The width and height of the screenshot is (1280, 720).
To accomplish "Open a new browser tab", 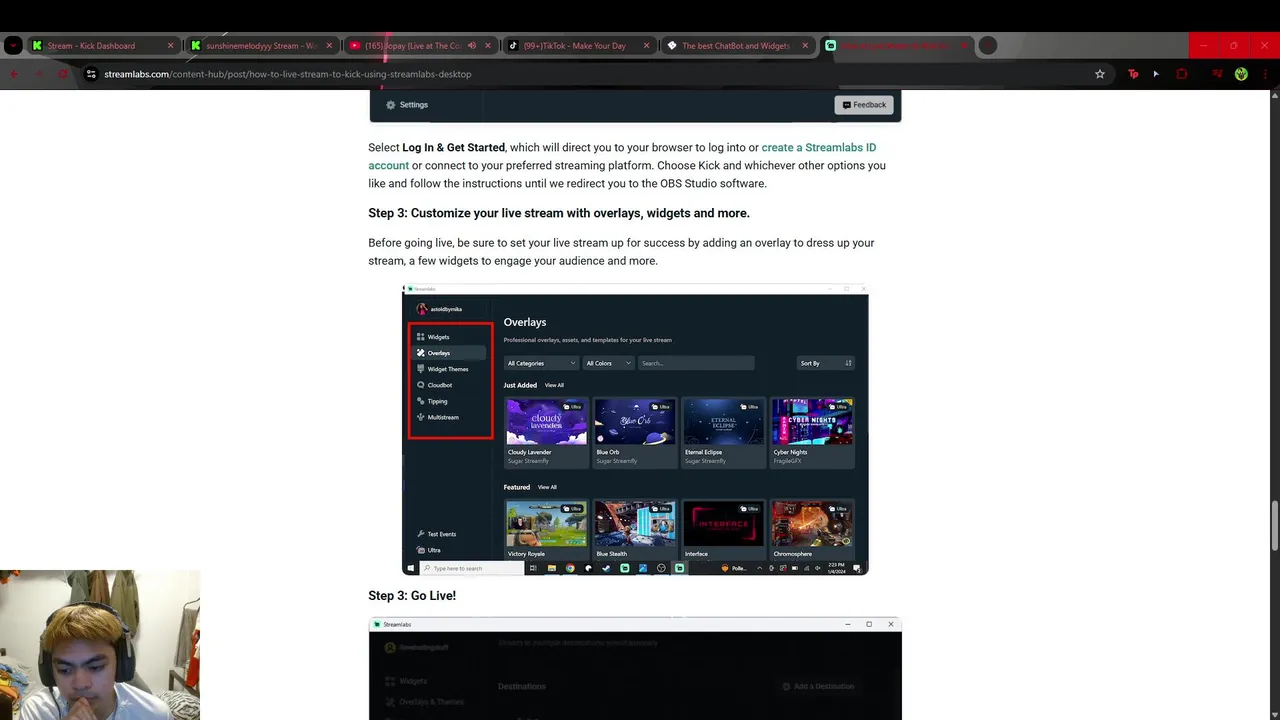I will (x=988, y=45).
